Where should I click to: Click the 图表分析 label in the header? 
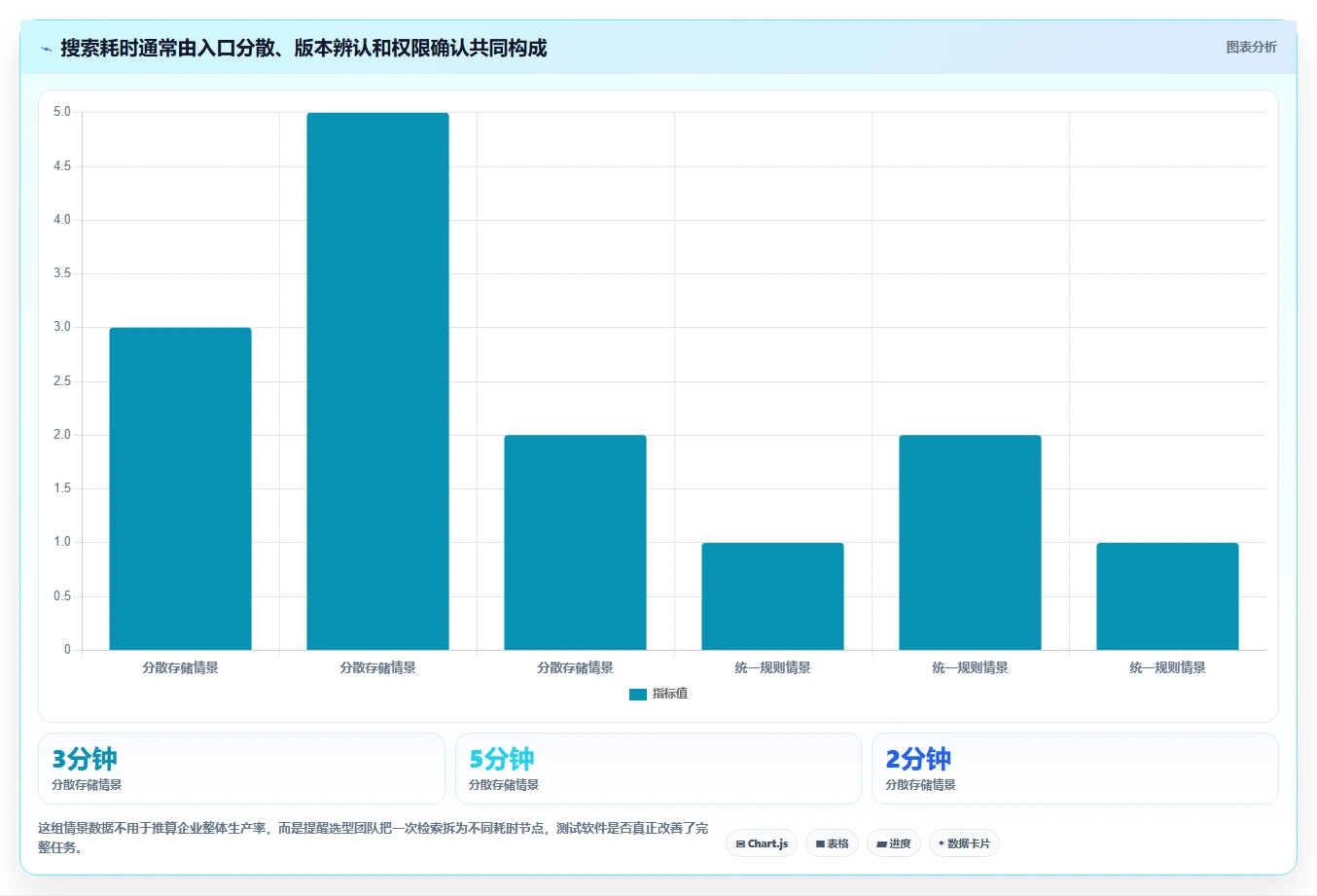pyautogui.click(x=1251, y=47)
